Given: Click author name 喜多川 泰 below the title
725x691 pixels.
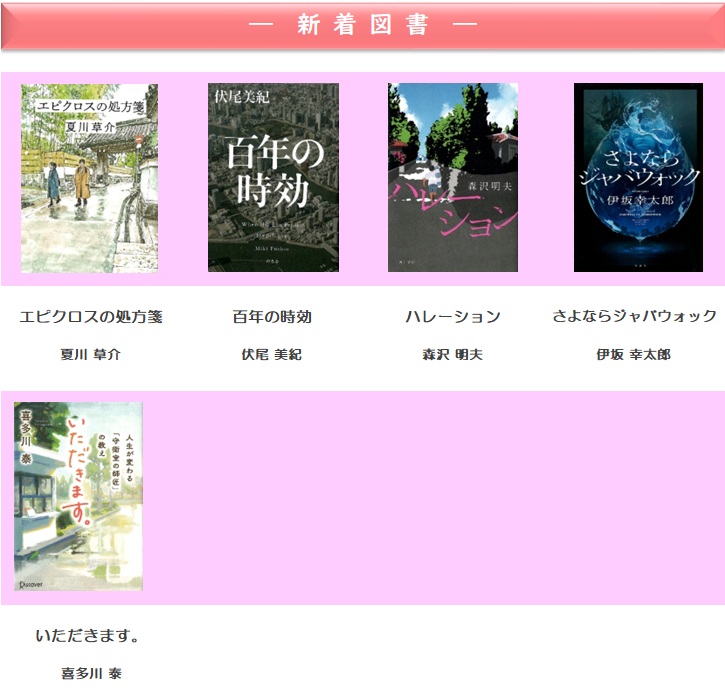Looking at the screenshot, I should coord(91,674).
